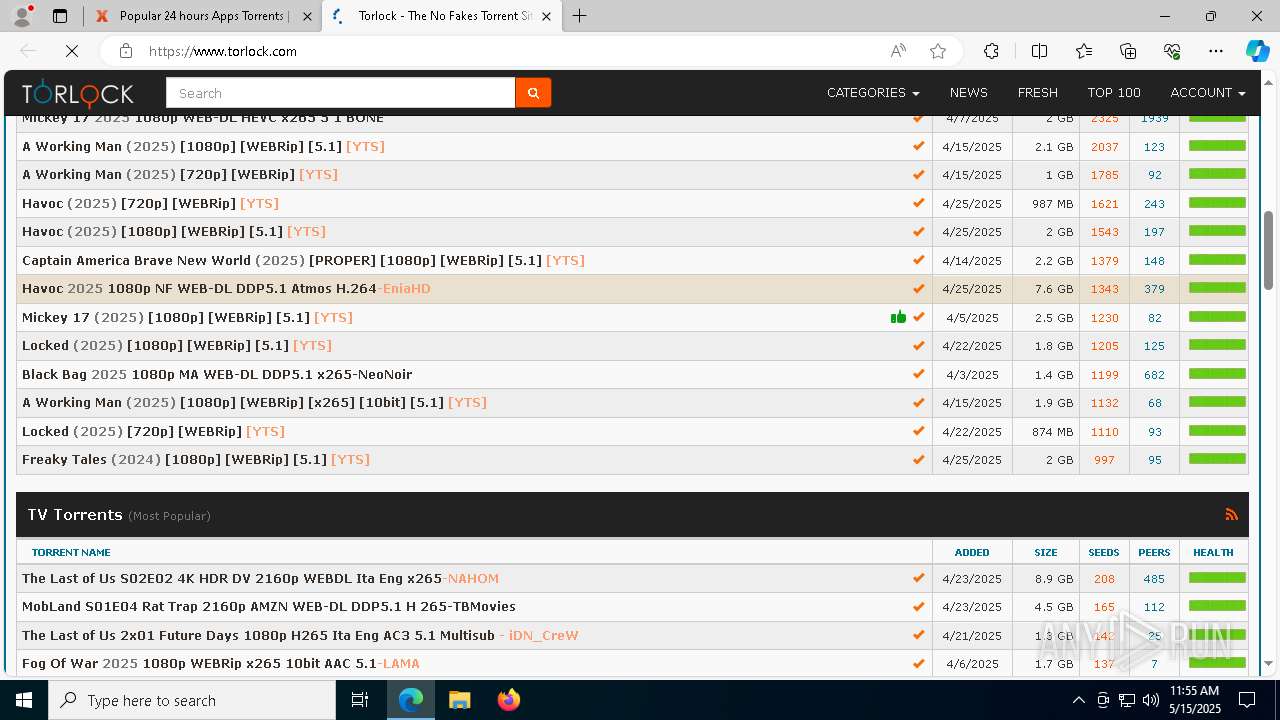
Task: Expand the CATEGORIES dropdown menu
Action: pos(873,93)
